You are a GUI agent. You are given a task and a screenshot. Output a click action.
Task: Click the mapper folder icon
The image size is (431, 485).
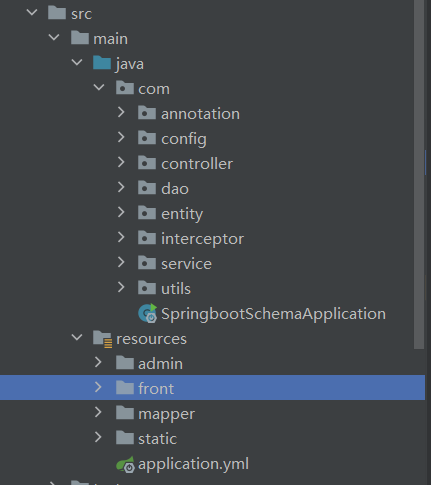click(125, 413)
